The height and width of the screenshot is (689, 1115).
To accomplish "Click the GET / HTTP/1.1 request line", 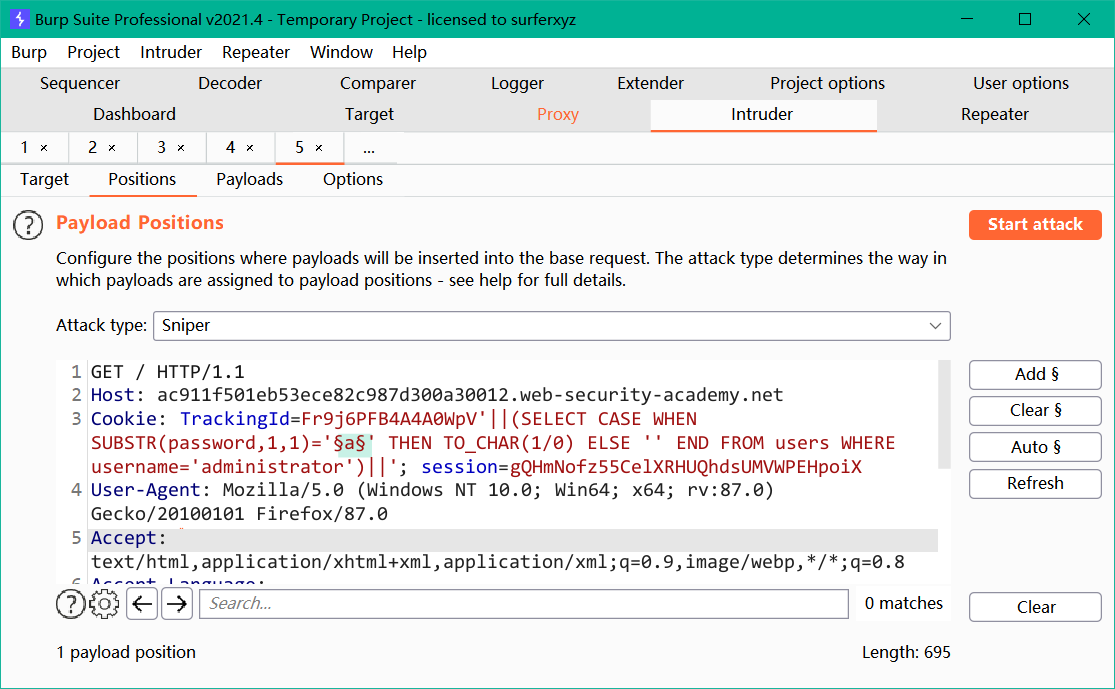I will point(168,372).
